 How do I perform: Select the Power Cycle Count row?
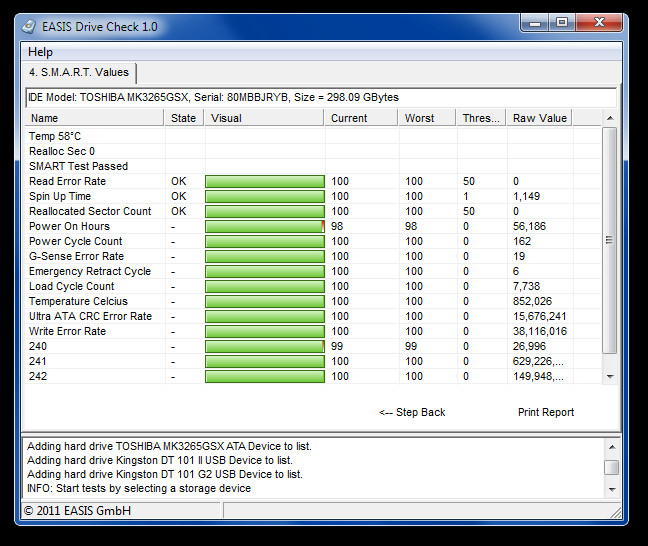(313, 241)
